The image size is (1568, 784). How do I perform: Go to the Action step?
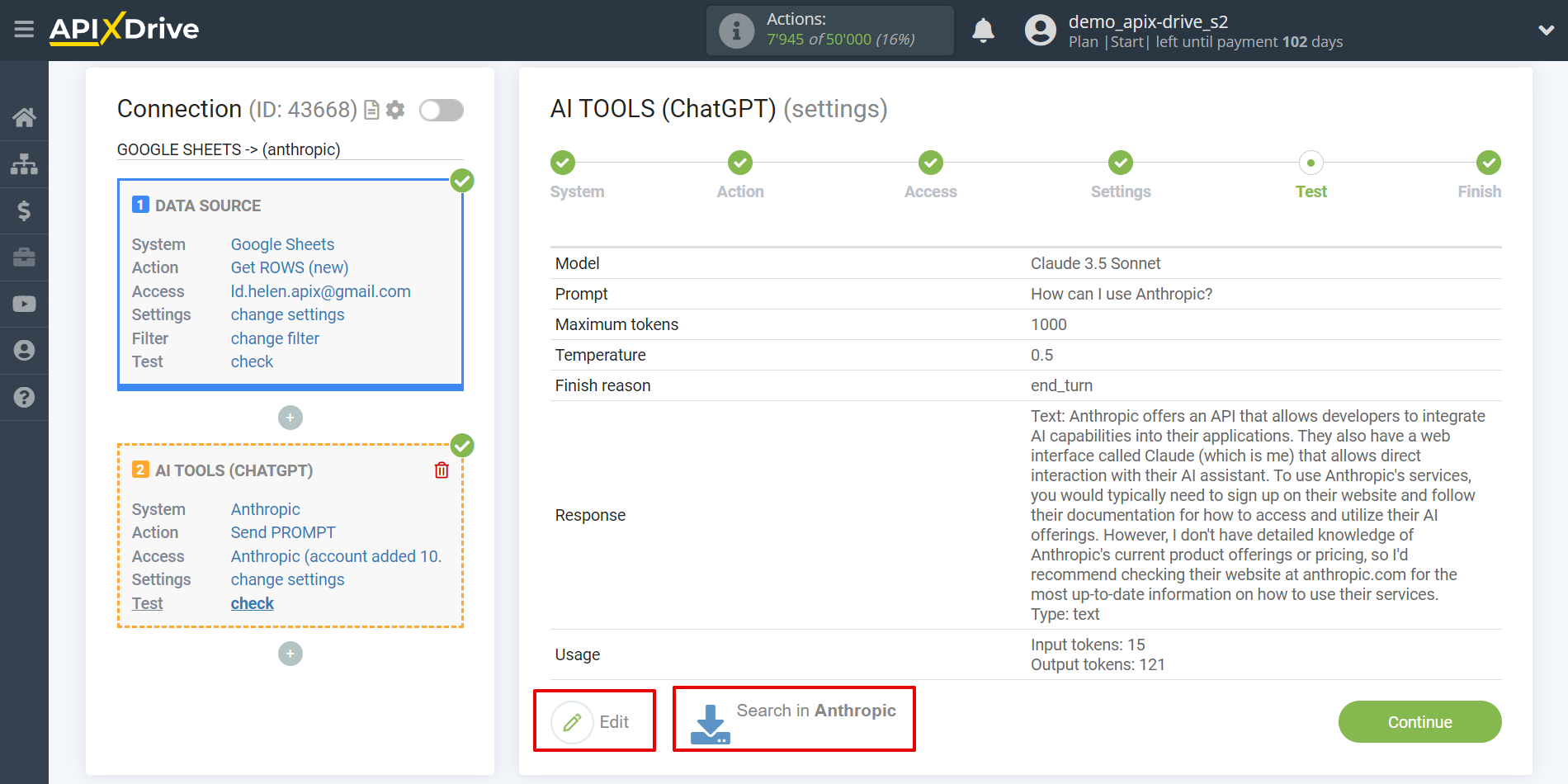coord(740,163)
